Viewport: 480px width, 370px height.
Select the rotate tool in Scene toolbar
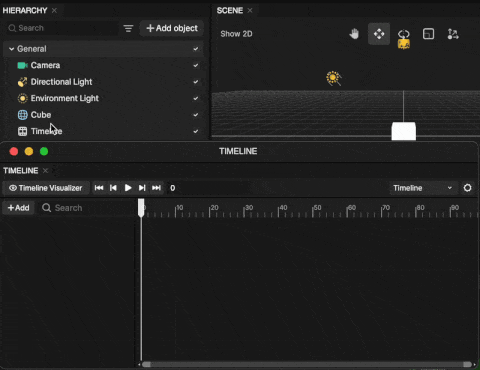click(x=404, y=34)
